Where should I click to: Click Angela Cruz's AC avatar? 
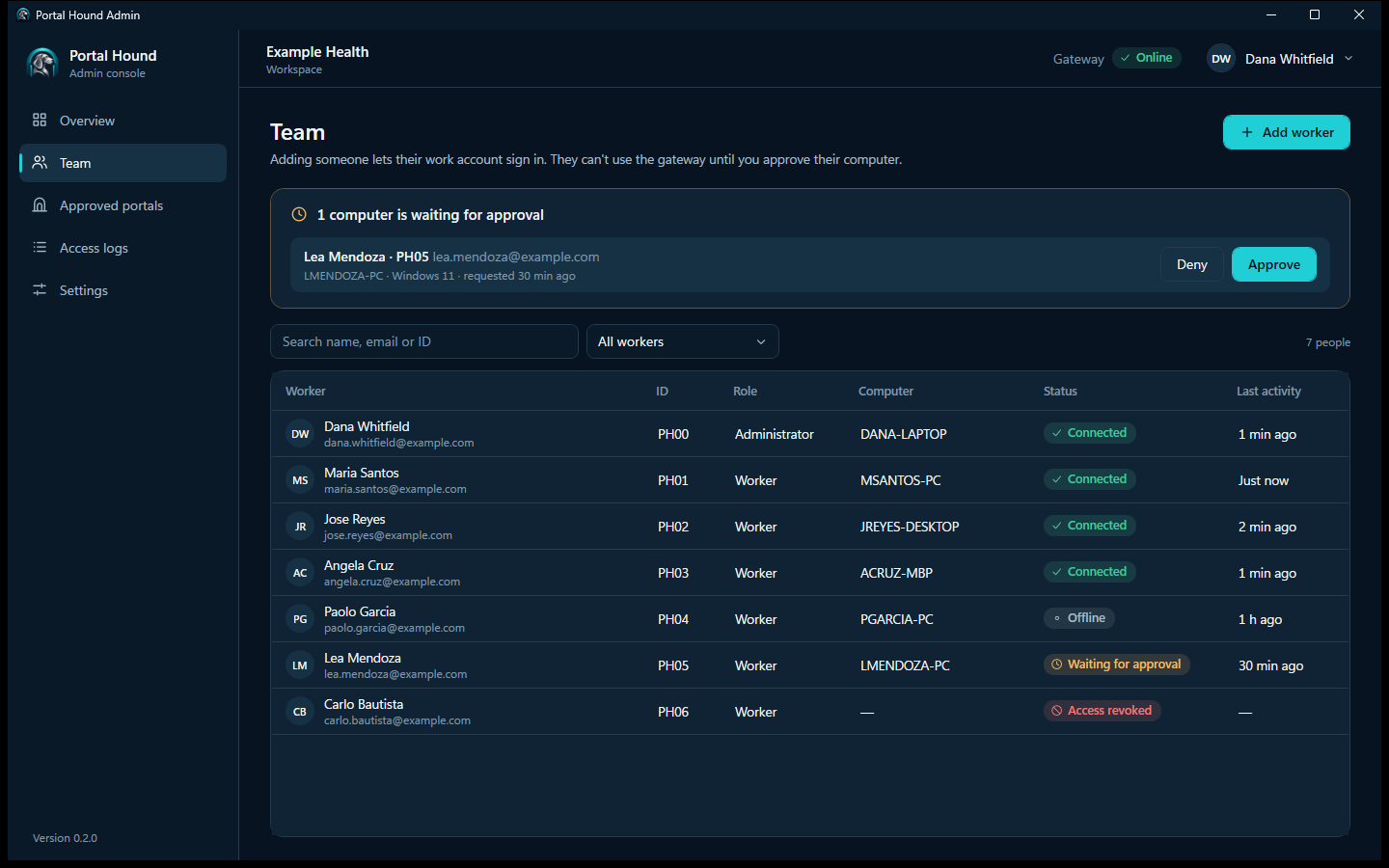coord(300,573)
